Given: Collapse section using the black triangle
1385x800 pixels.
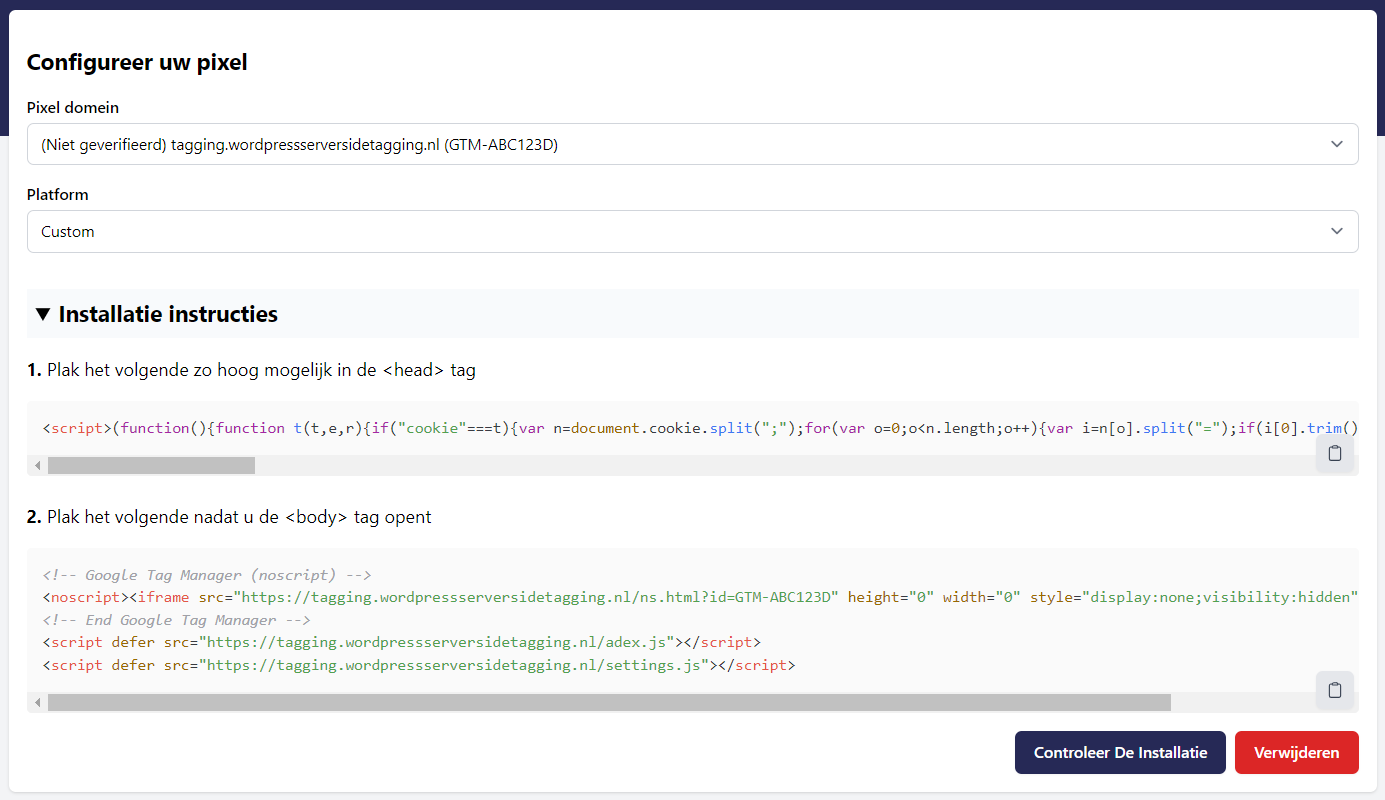Looking at the screenshot, I should point(42,314).
